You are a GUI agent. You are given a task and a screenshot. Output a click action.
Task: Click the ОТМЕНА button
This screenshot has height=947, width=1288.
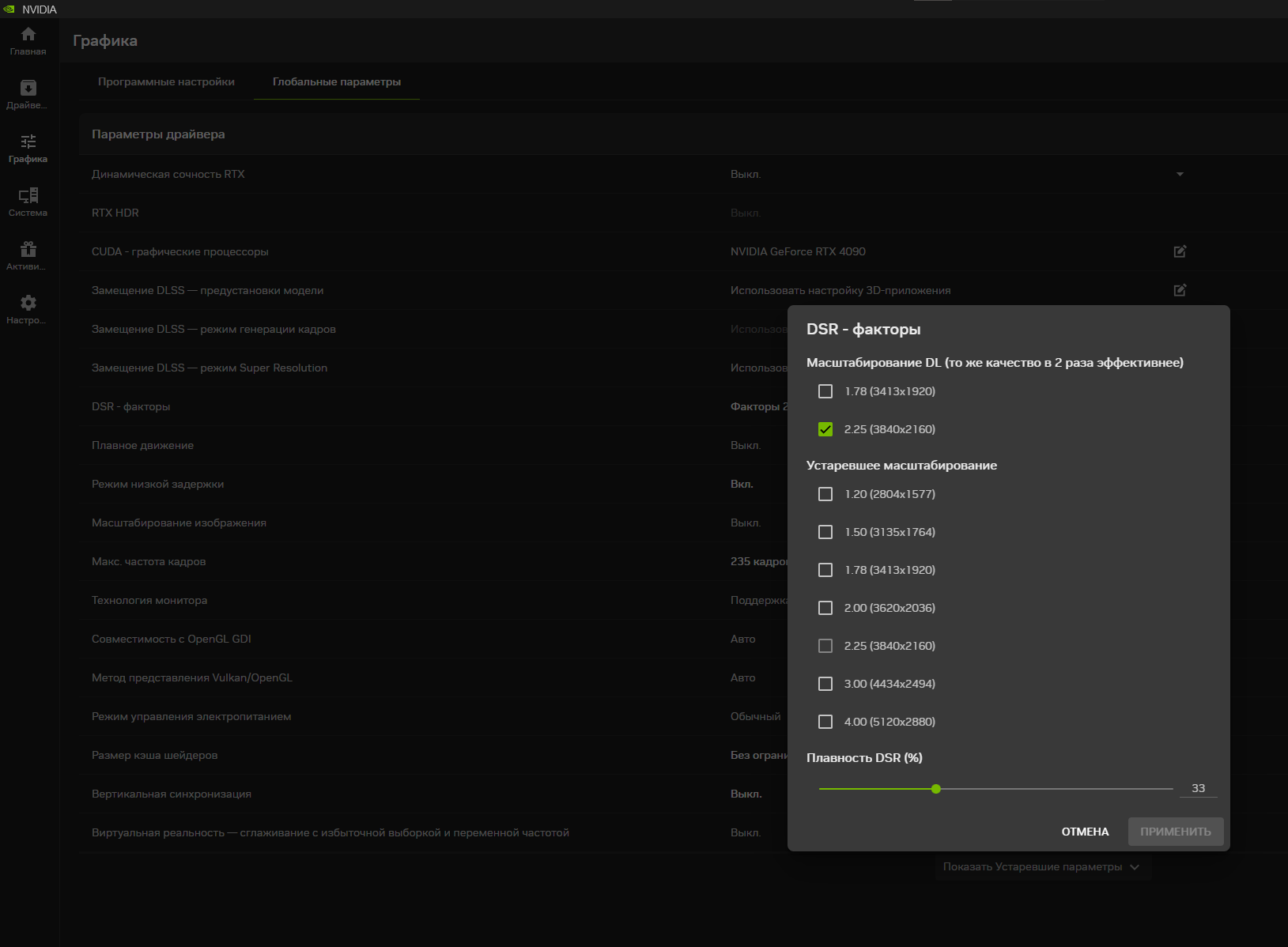[x=1085, y=832]
